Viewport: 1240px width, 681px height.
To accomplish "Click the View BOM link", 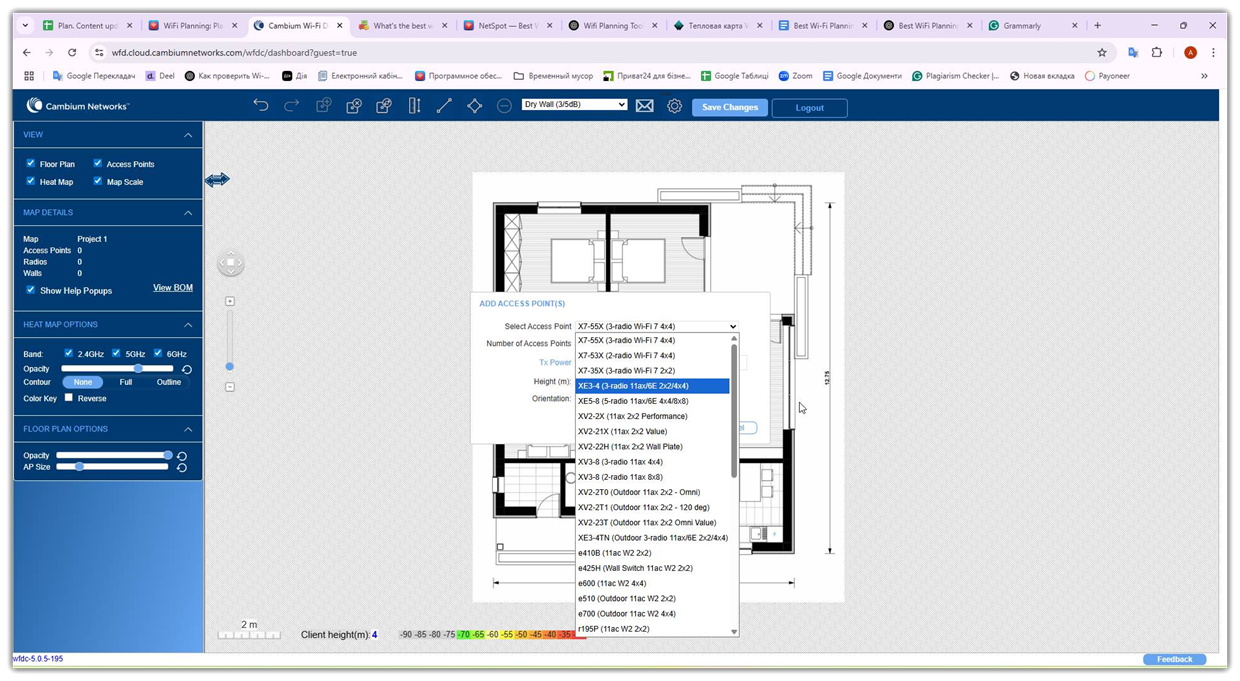I will point(172,287).
